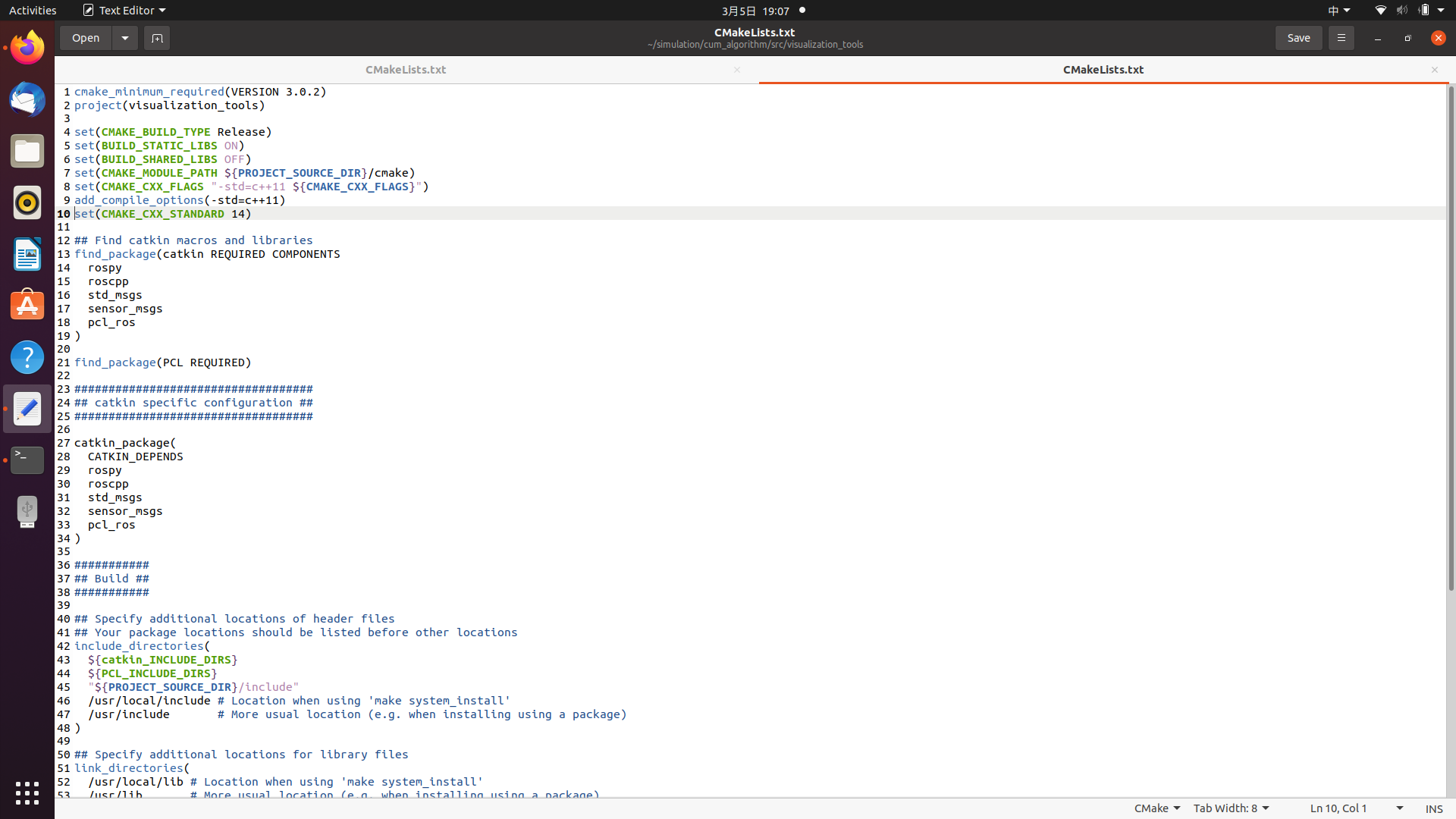Launch Firefox from the dock

(27, 47)
